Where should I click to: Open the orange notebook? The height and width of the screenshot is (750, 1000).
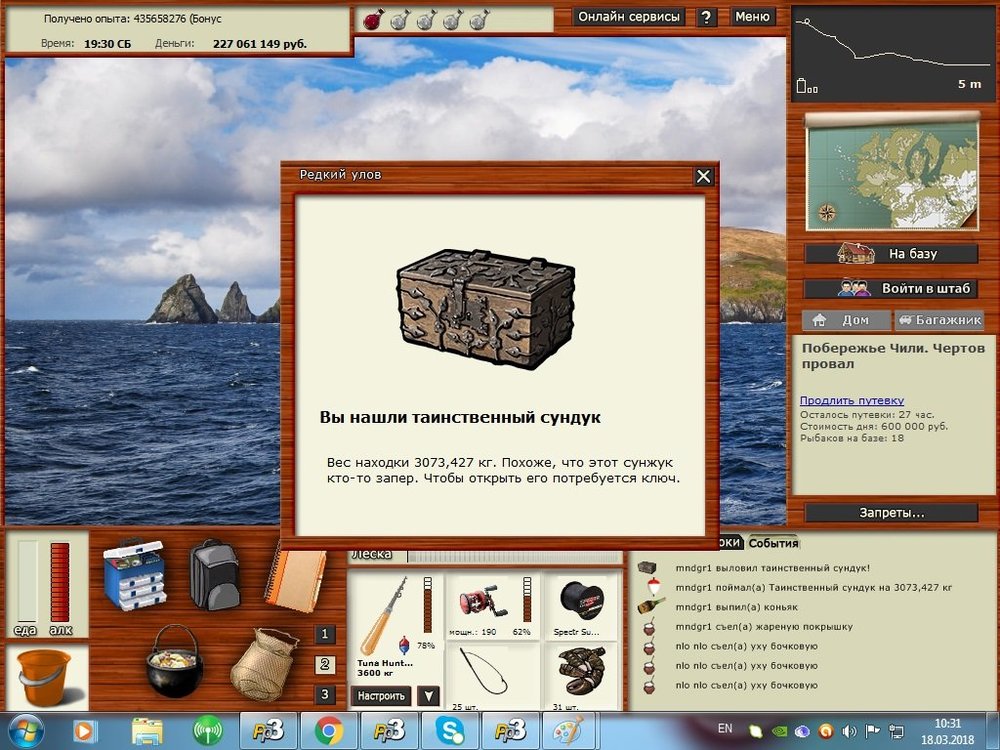tap(294, 577)
